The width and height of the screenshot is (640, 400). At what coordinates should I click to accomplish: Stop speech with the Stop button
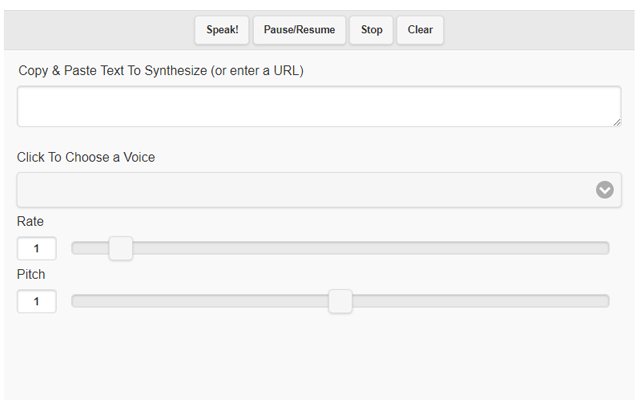[x=371, y=30]
